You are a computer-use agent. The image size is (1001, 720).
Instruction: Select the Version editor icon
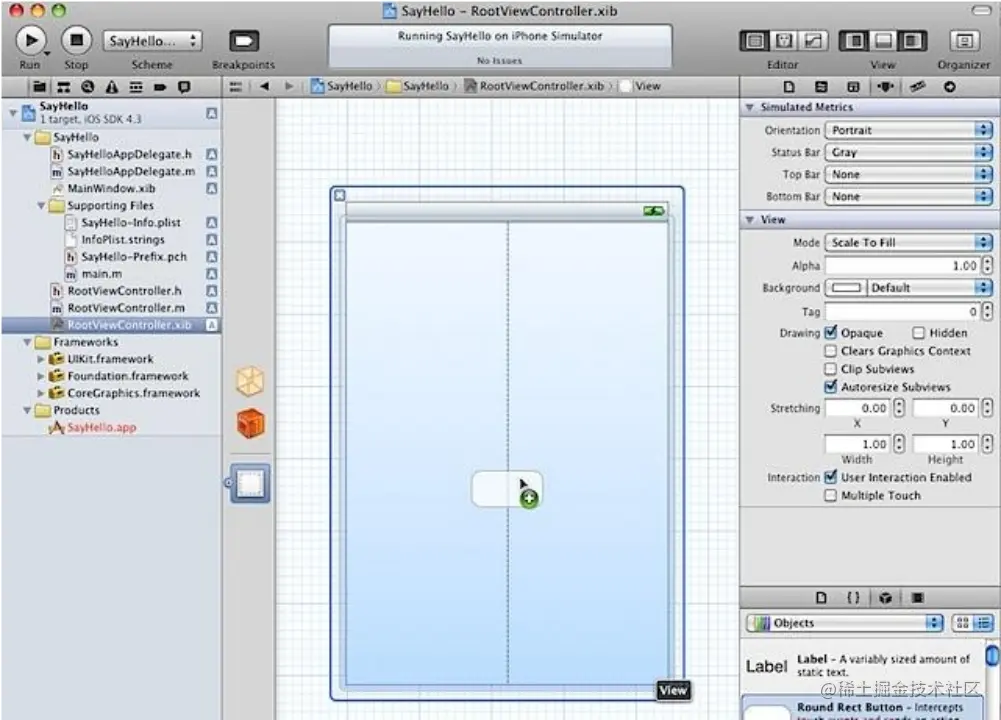tap(813, 41)
